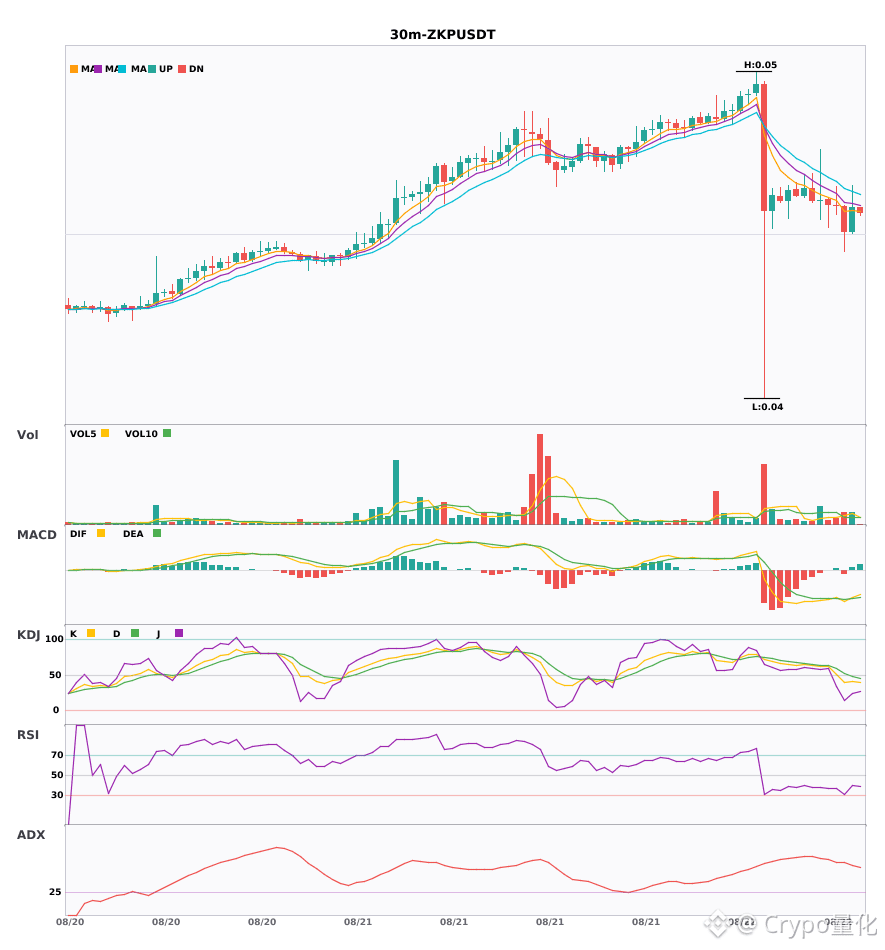
Task: Click the DIF legend text
Action: click(x=78, y=534)
